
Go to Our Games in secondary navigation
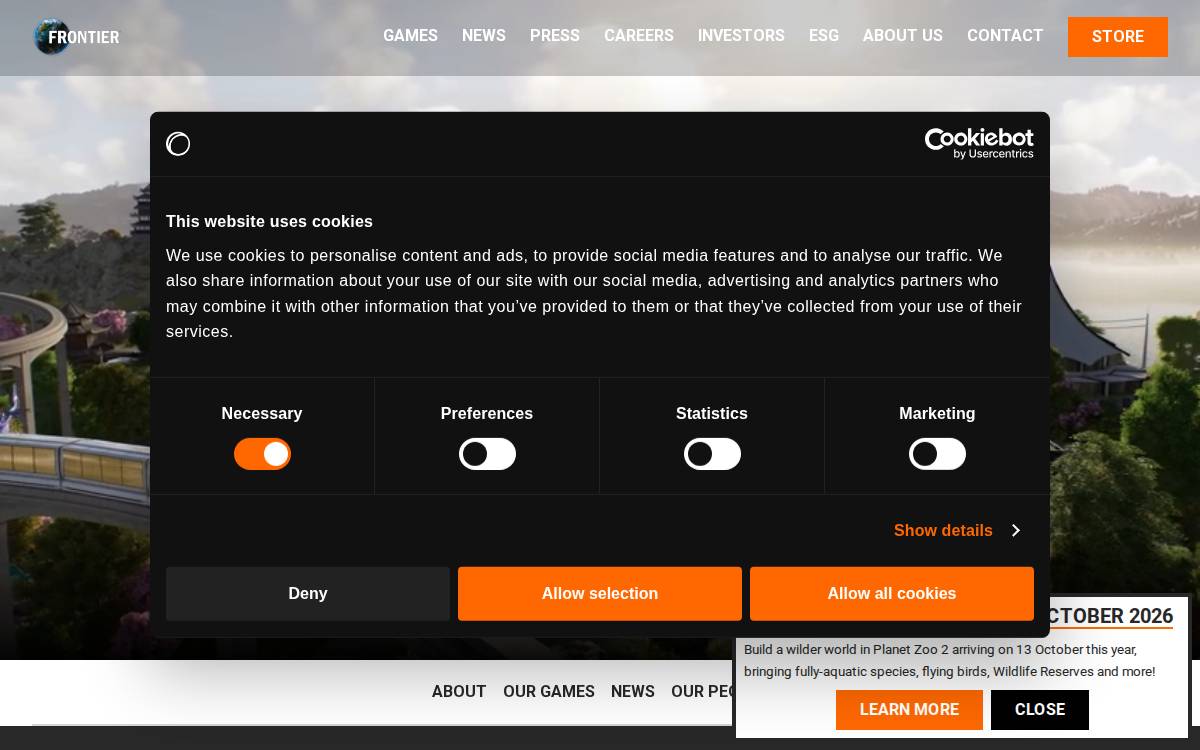[x=549, y=692]
